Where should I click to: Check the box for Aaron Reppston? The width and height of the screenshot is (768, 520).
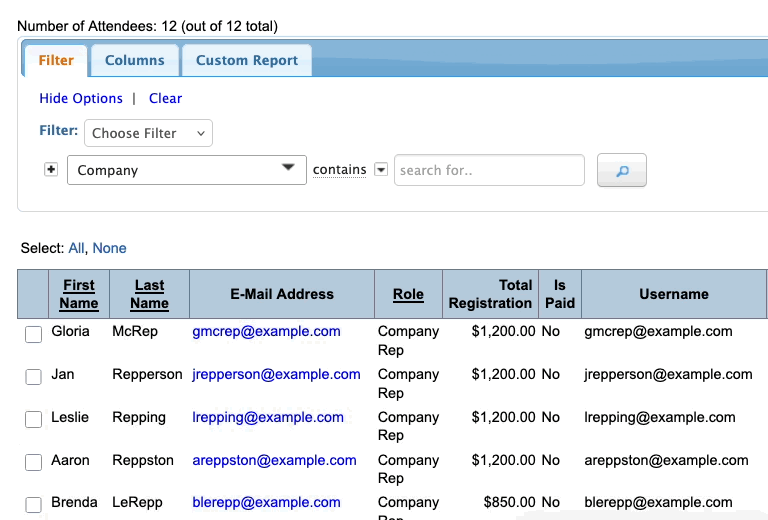[x=33, y=462]
